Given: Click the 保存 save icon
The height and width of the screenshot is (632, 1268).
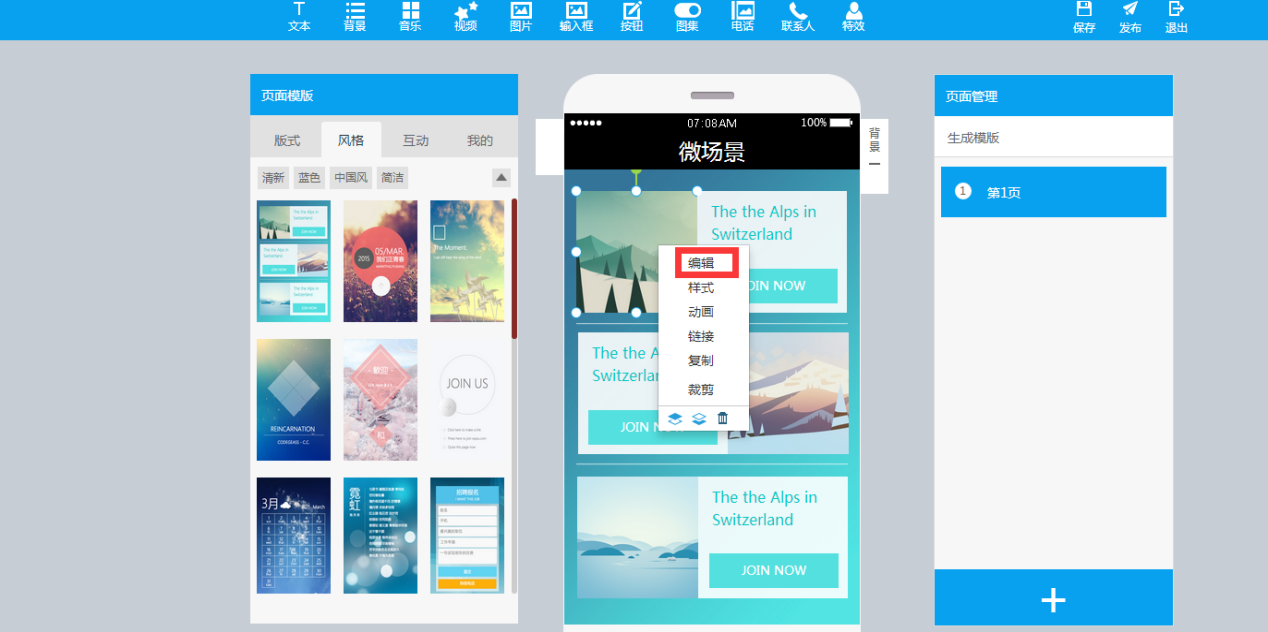Looking at the screenshot, I should coord(1084,17).
